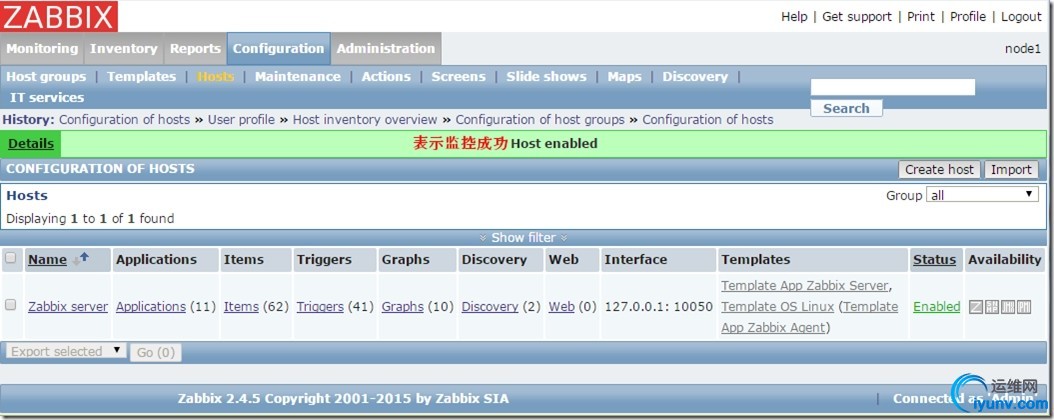This screenshot has height=420, width=1054.
Task: Open Template OS Linux link
Action: [x=778, y=306]
